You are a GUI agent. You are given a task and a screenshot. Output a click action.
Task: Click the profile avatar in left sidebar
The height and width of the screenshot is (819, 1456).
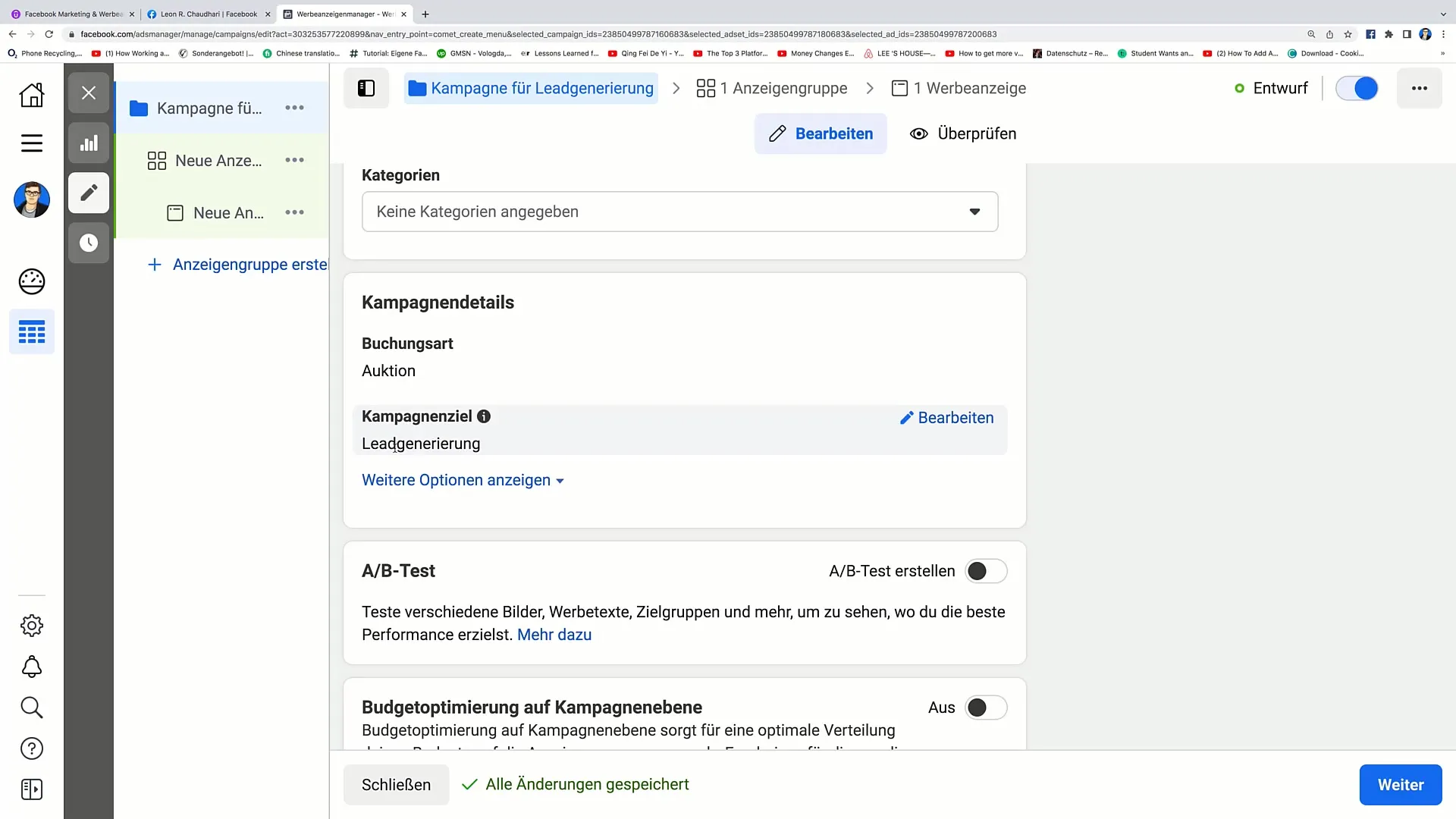(x=31, y=199)
